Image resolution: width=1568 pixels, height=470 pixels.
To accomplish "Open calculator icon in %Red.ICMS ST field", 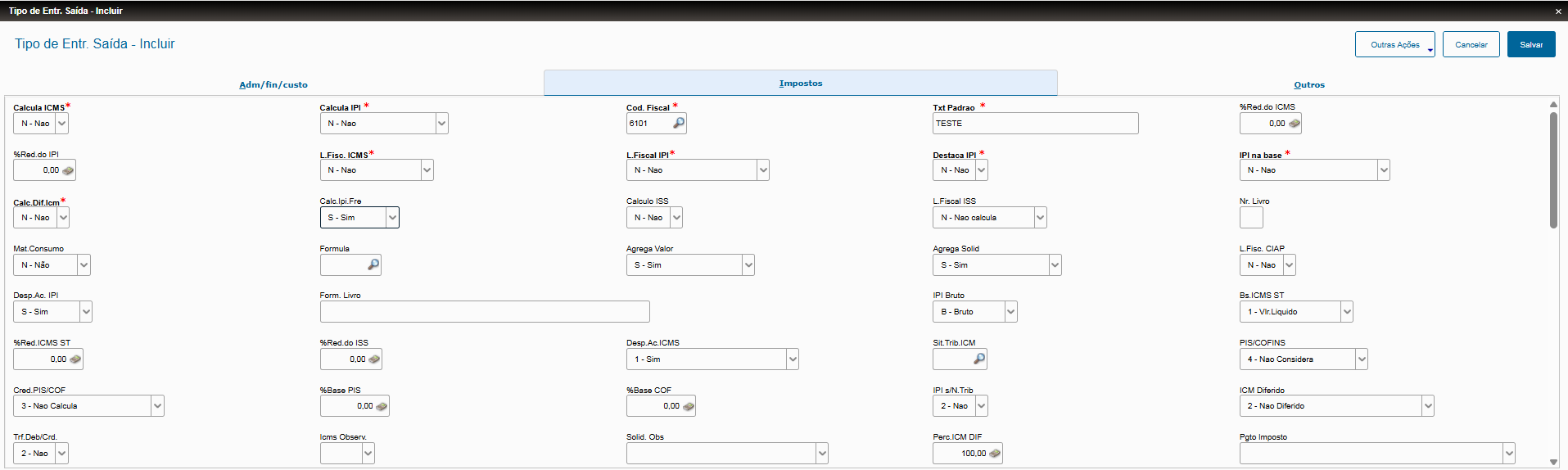I will 75,359.
